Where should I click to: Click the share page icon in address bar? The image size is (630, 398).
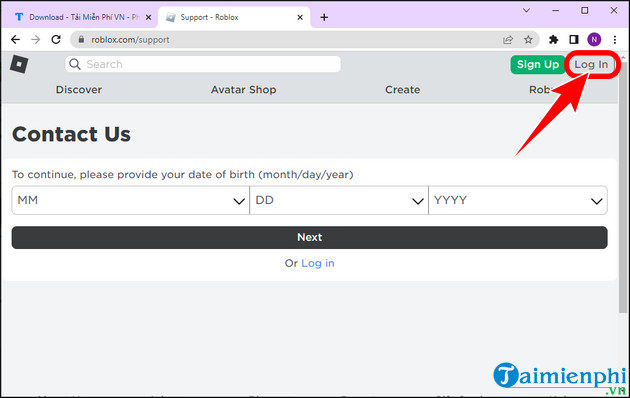tap(508, 39)
